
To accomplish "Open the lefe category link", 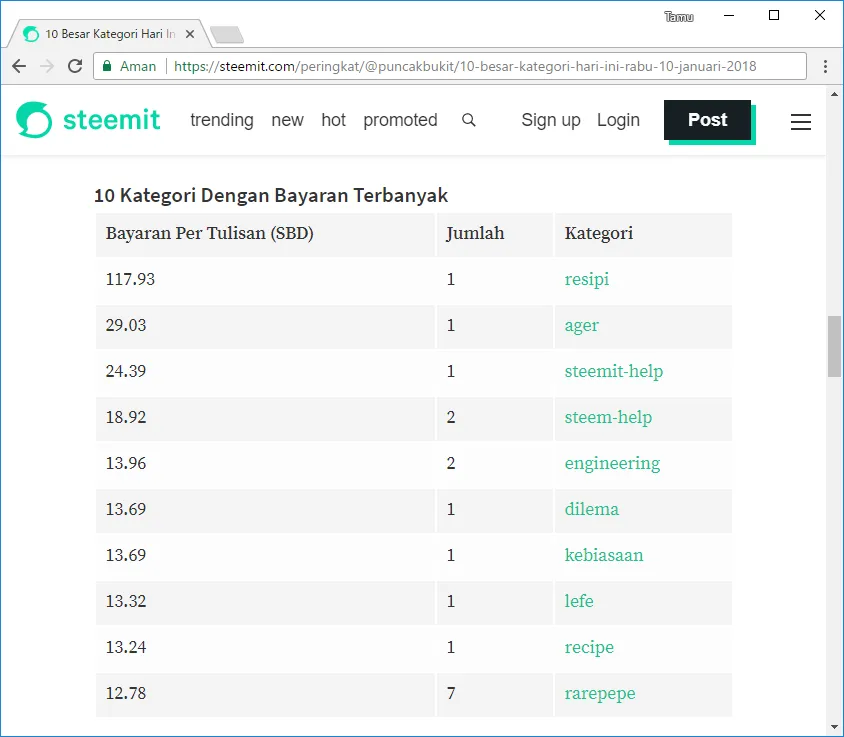I will click(x=579, y=601).
